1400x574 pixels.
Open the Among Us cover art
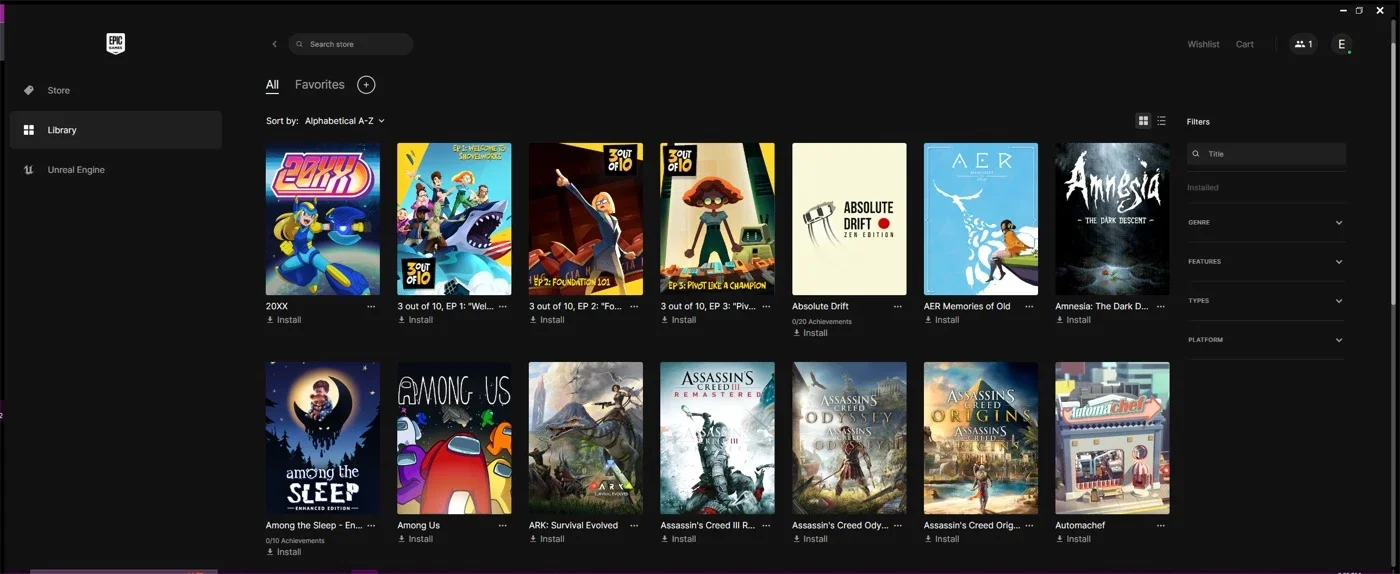tap(454, 438)
